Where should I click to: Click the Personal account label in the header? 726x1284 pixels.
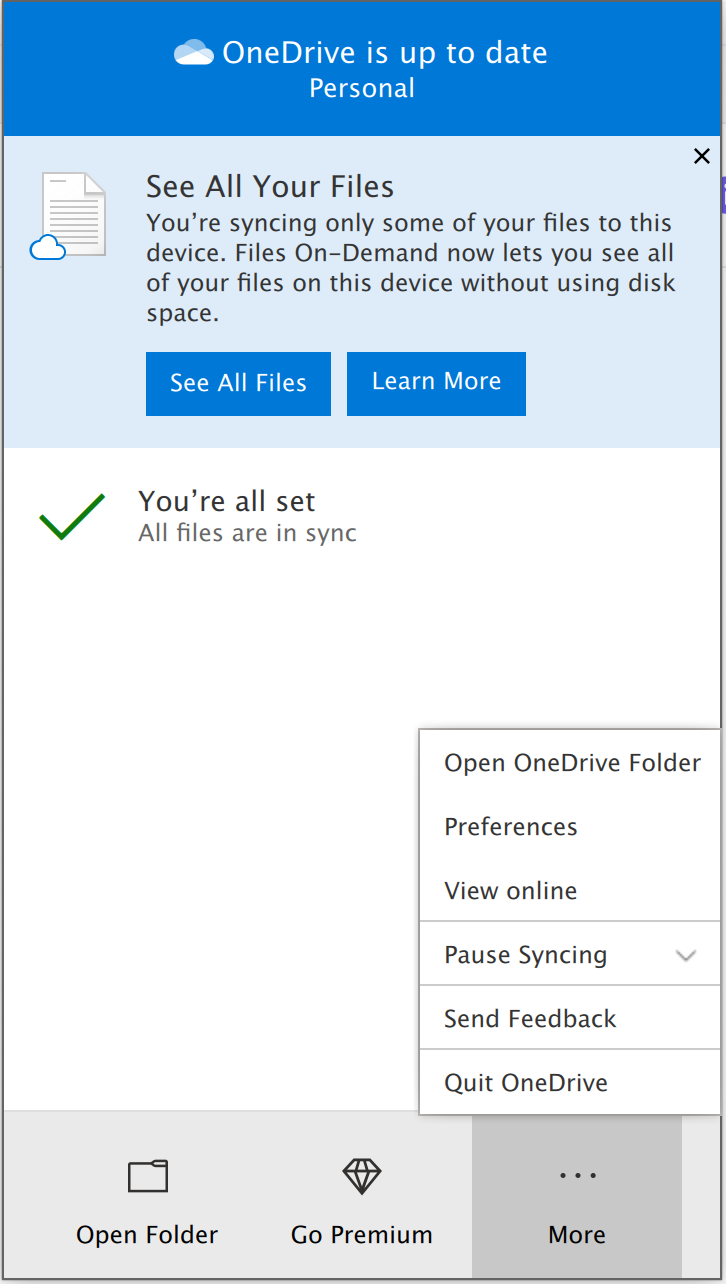coord(362,89)
